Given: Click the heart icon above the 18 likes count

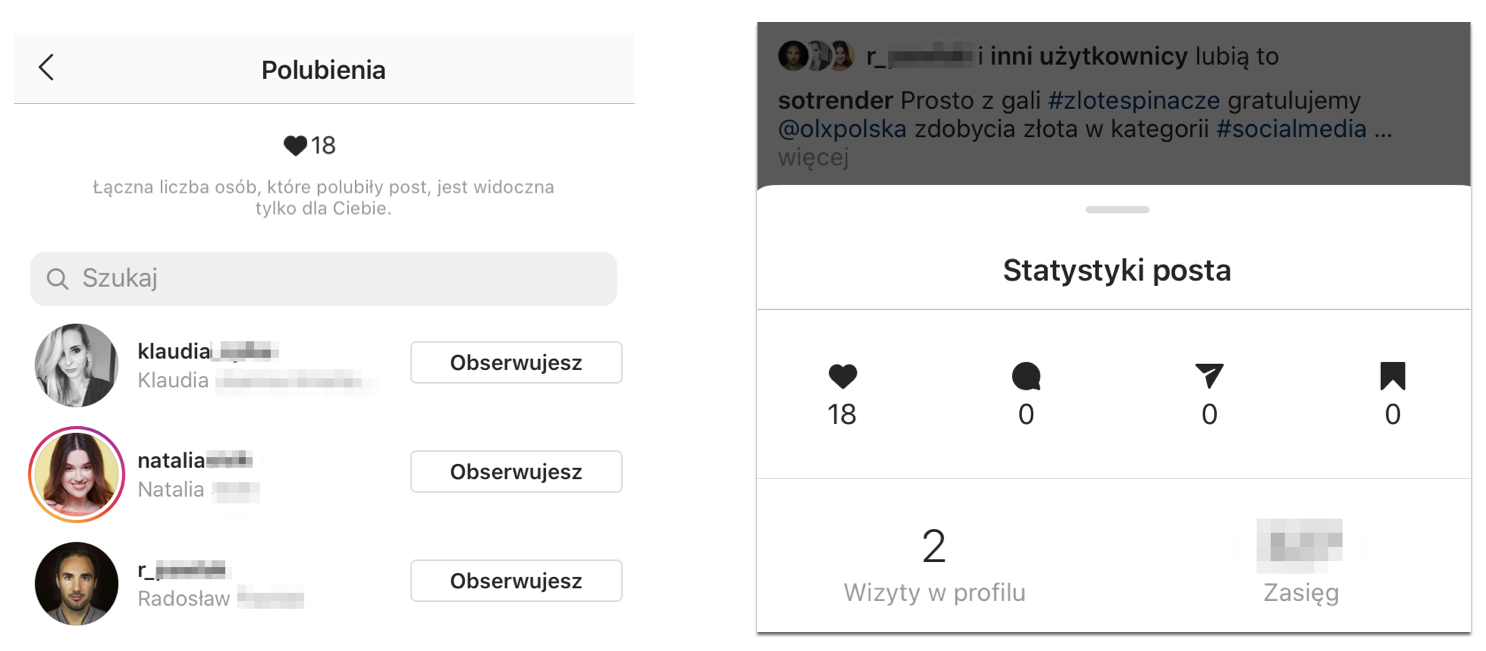Looking at the screenshot, I should [x=295, y=146].
